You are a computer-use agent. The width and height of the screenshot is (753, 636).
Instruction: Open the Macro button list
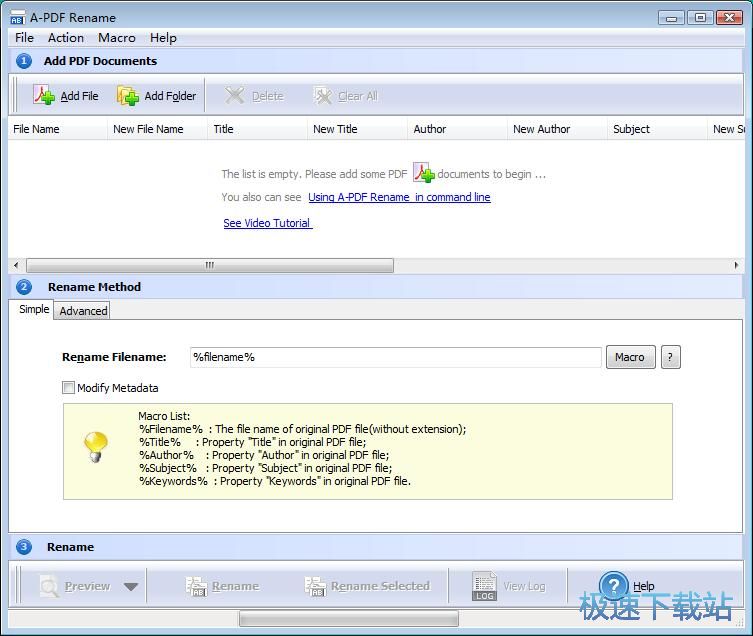[629, 357]
